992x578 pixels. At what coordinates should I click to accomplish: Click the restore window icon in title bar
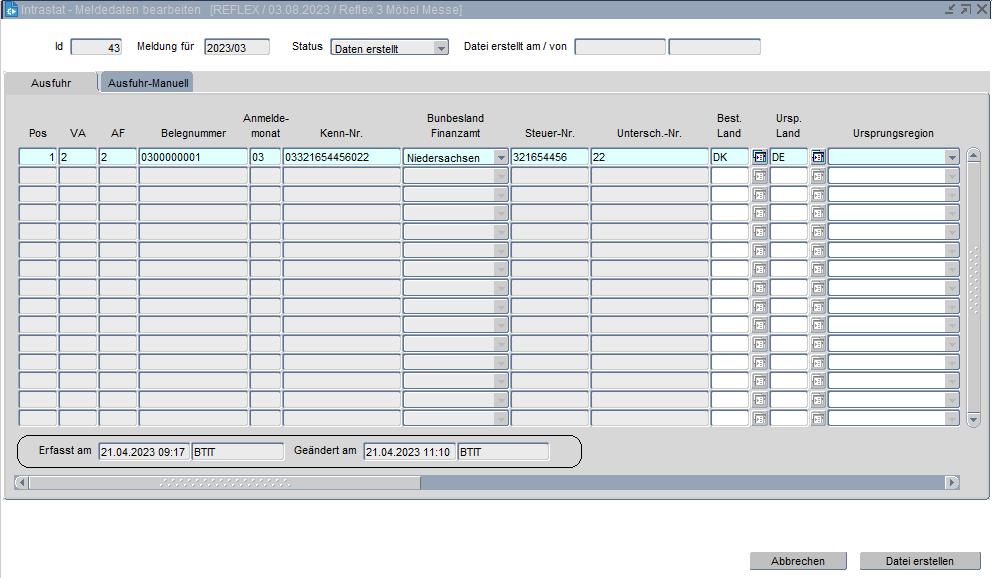click(x=965, y=9)
